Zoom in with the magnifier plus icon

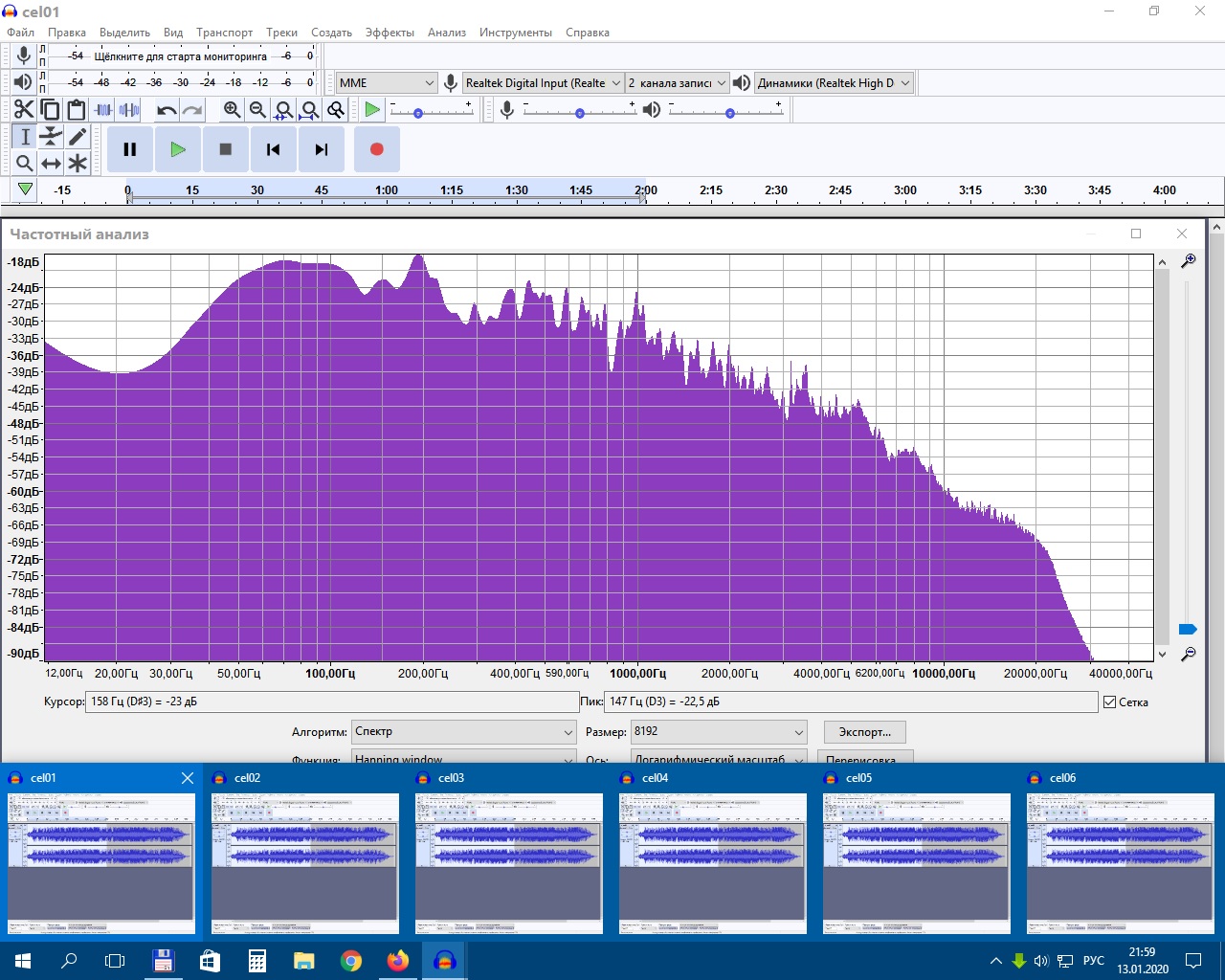tap(232, 110)
